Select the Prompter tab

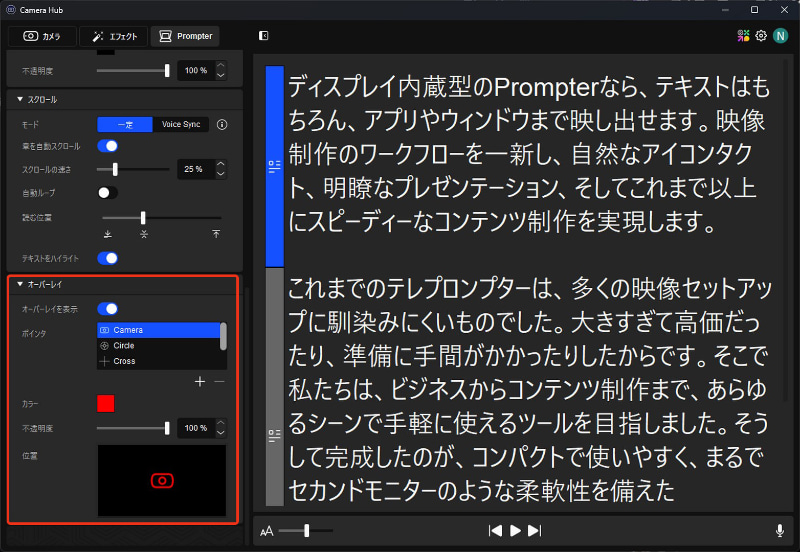185,36
